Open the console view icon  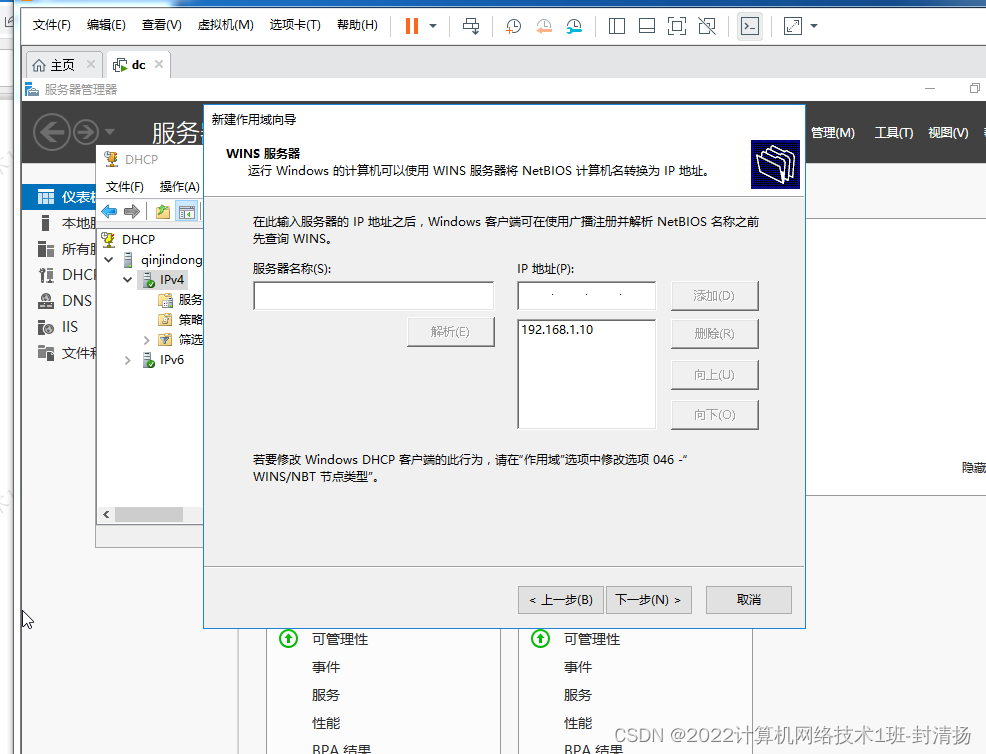pyautogui.click(x=750, y=26)
